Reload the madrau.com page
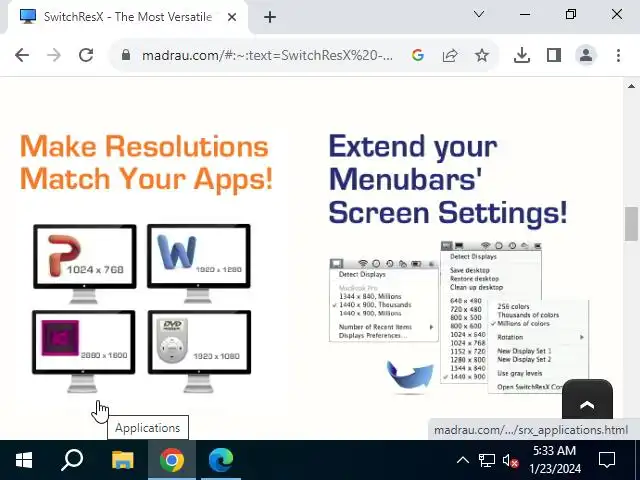 pos(86,55)
